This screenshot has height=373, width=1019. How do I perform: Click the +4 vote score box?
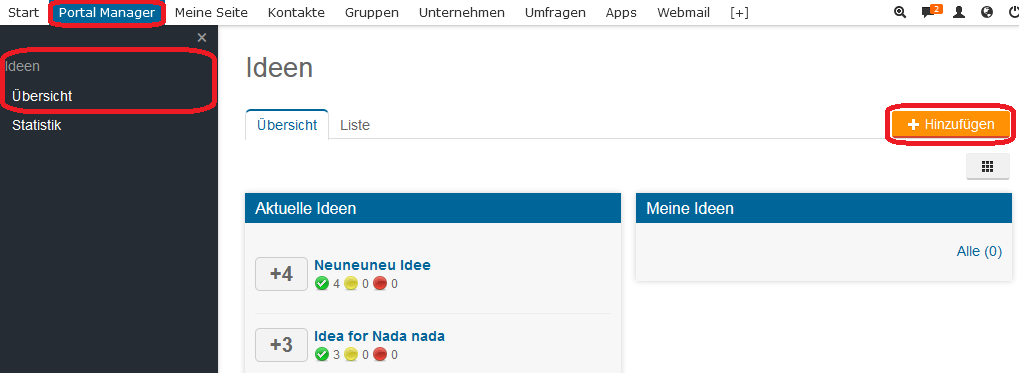[x=281, y=274]
